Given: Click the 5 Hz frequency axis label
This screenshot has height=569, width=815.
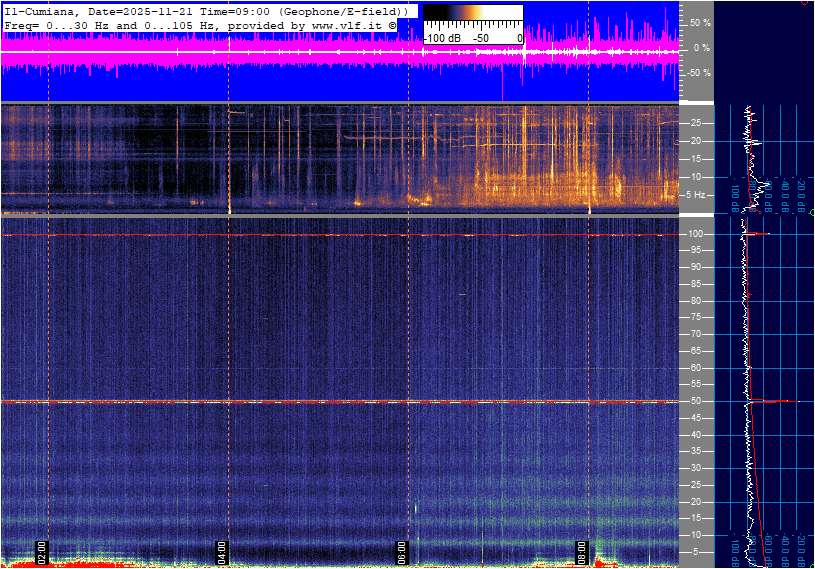Looking at the screenshot, I should (x=698, y=195).
